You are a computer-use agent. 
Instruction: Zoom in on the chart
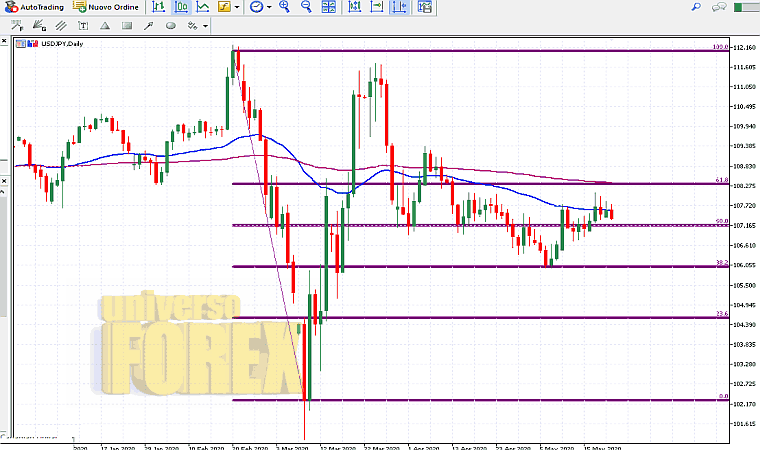tap(284, 7)
